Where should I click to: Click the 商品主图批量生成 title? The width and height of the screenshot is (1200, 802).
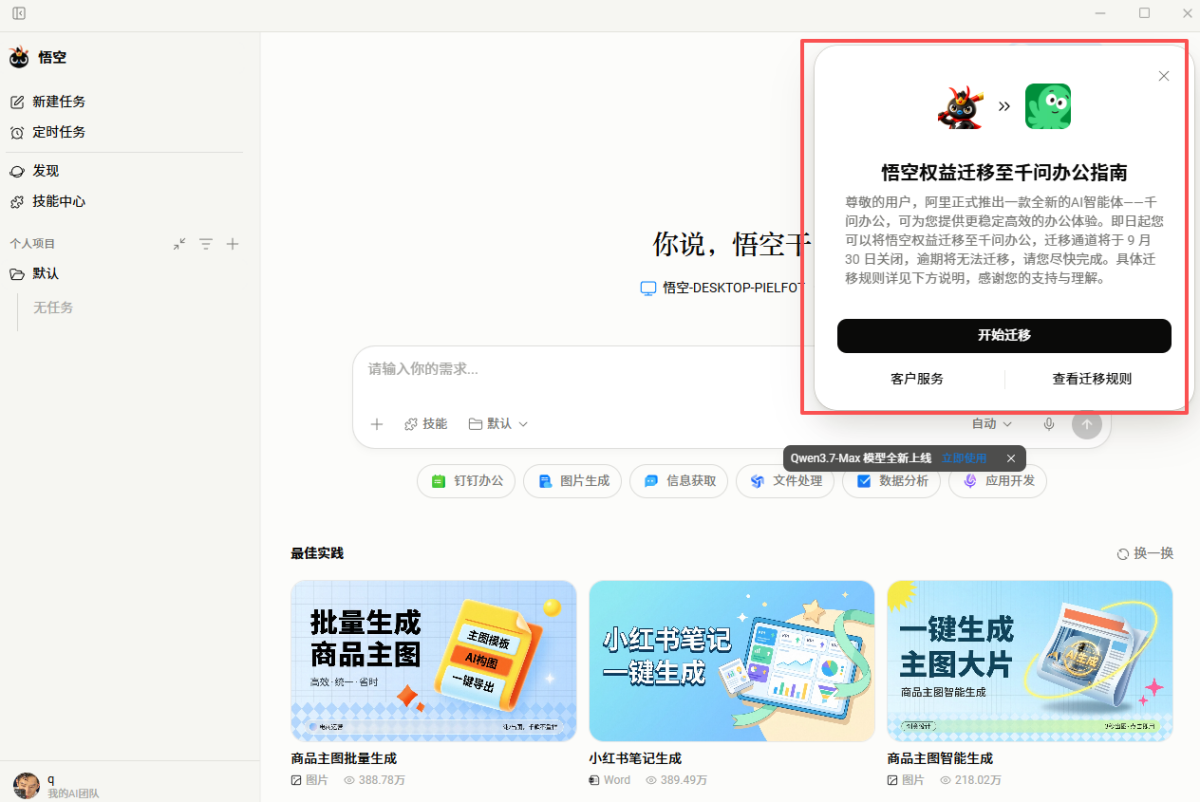tap(344, 759)
